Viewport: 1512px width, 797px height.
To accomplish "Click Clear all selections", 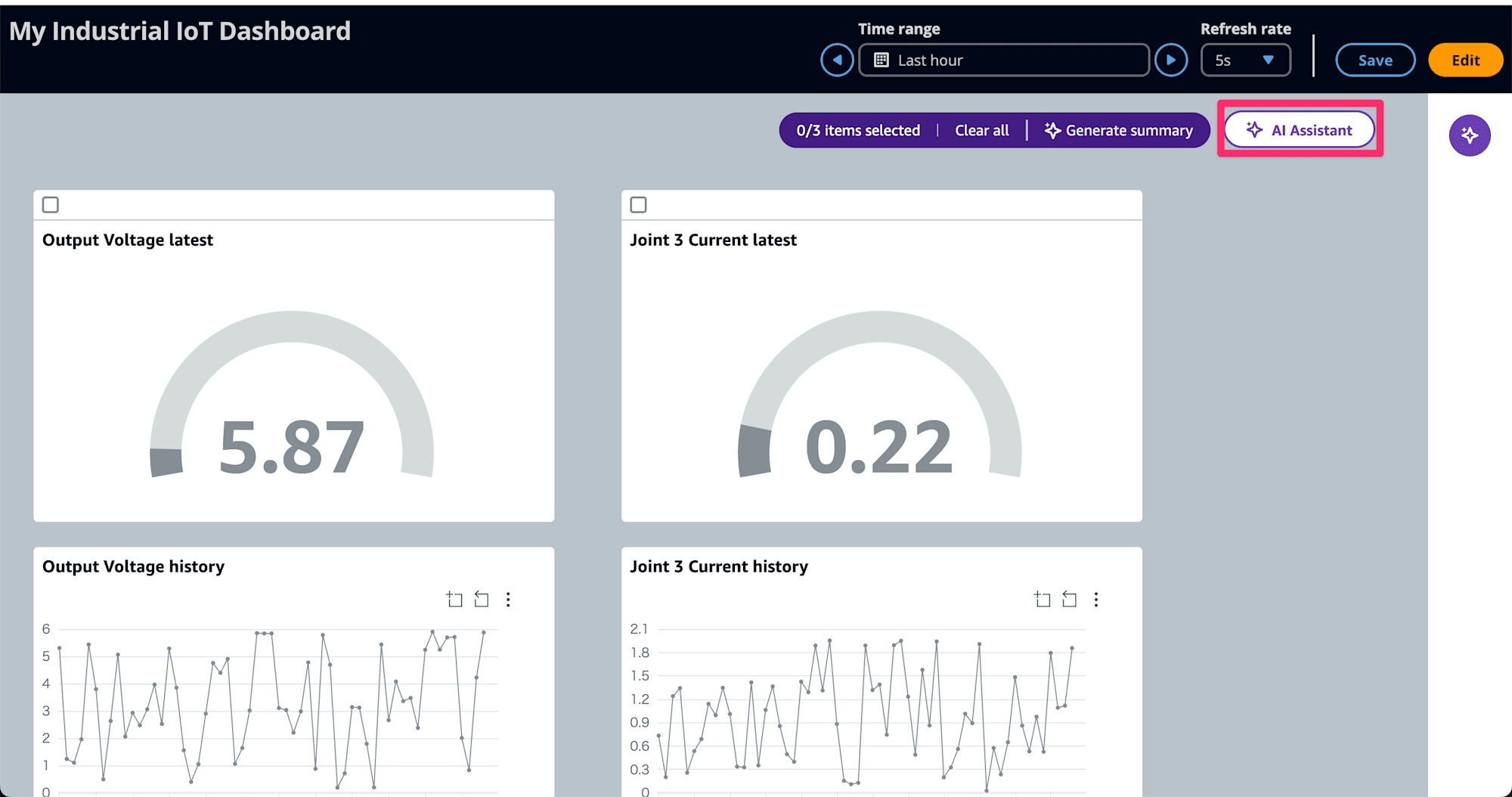I will (x=981, y=131).
